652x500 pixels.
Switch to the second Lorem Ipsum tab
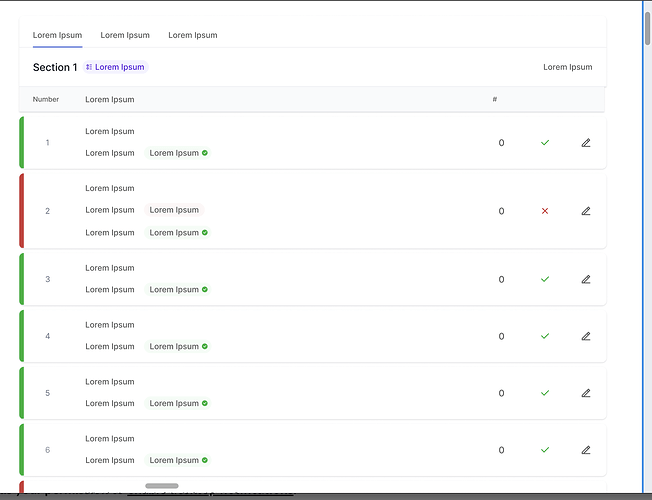pos(125,35)
